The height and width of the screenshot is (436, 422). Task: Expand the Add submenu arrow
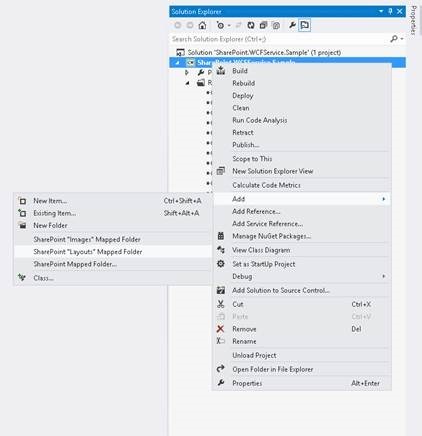[384, 199]
